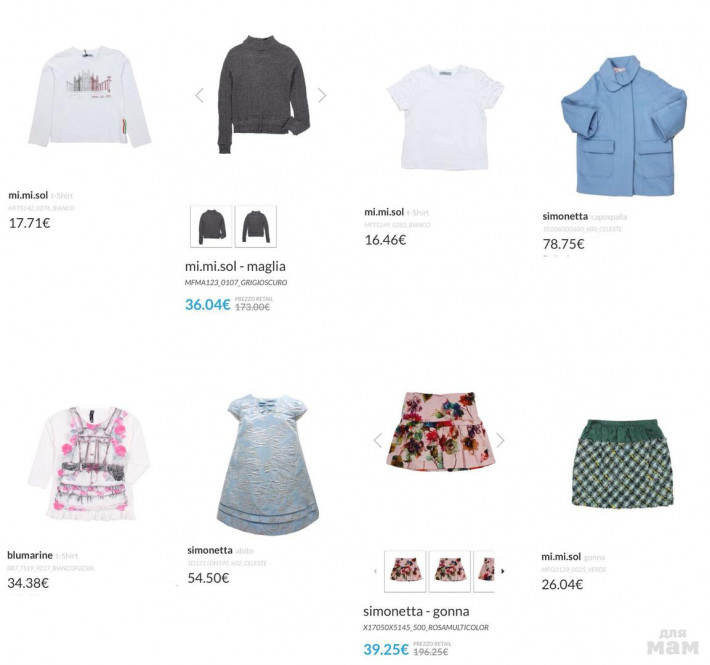
Task: Click the next-image arrow beside the grey sweater
Action: [x=322, y=96]
